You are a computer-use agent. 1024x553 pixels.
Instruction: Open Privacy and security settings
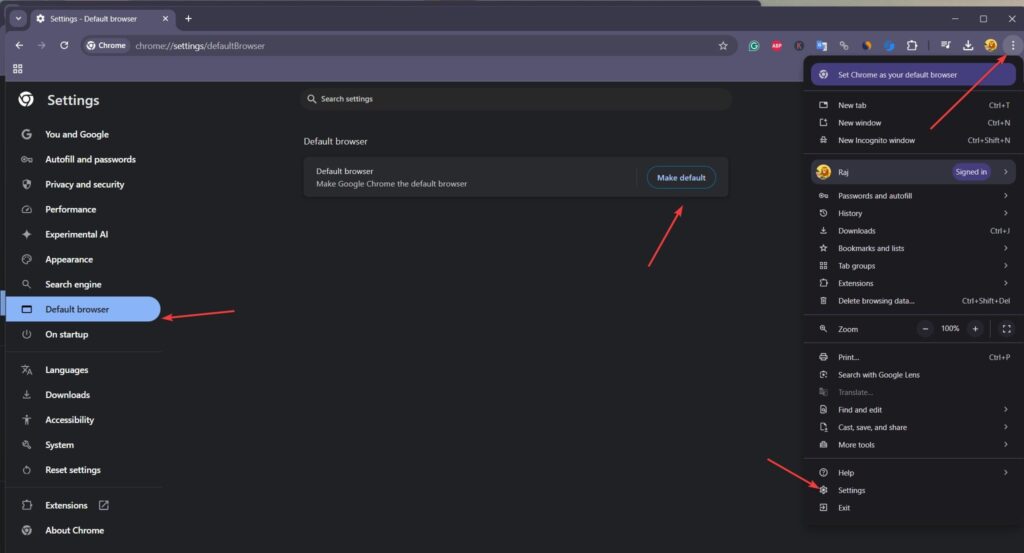(84, 184)
